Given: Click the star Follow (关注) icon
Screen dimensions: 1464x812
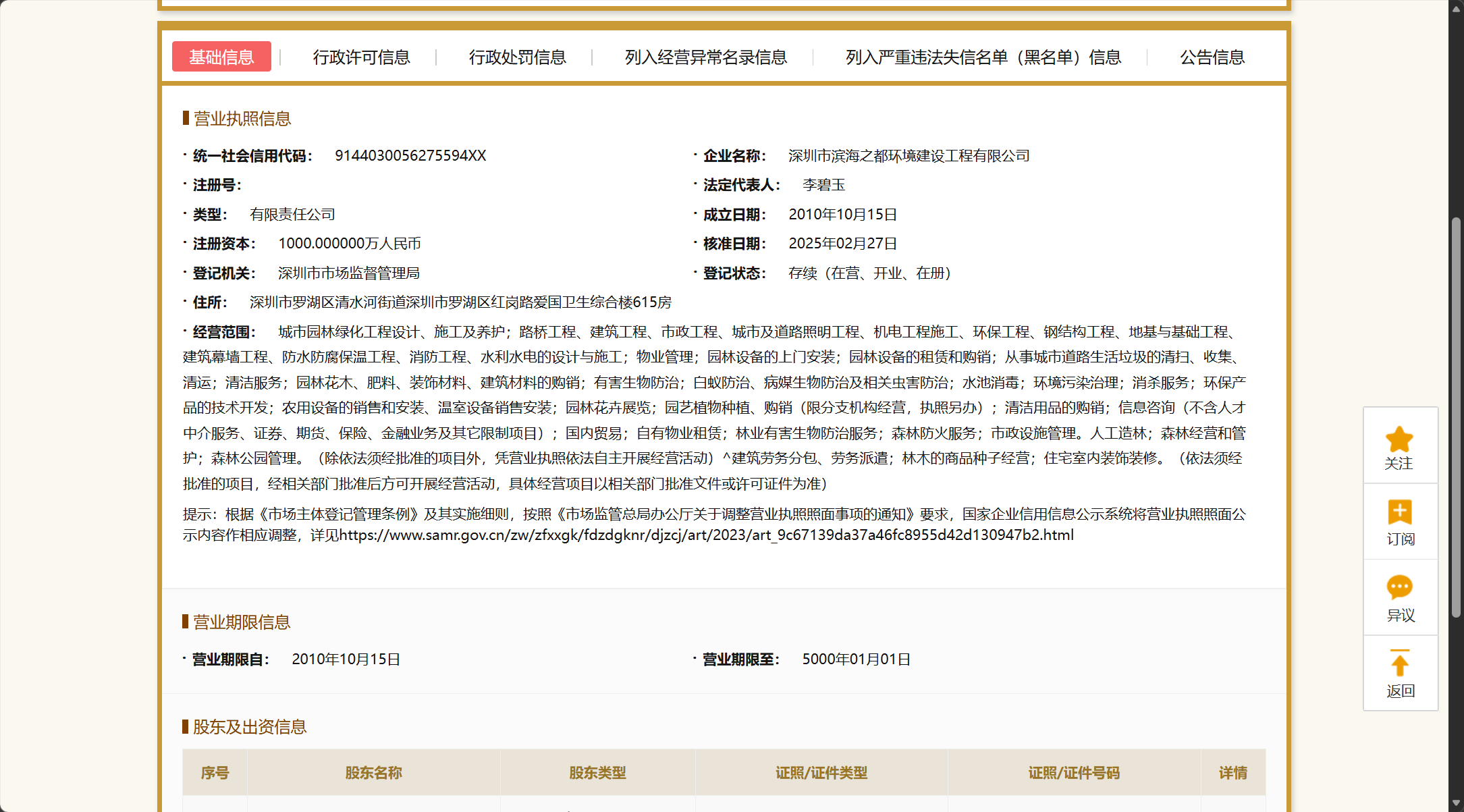Looking at the screenshot, I should [1399, 440].
